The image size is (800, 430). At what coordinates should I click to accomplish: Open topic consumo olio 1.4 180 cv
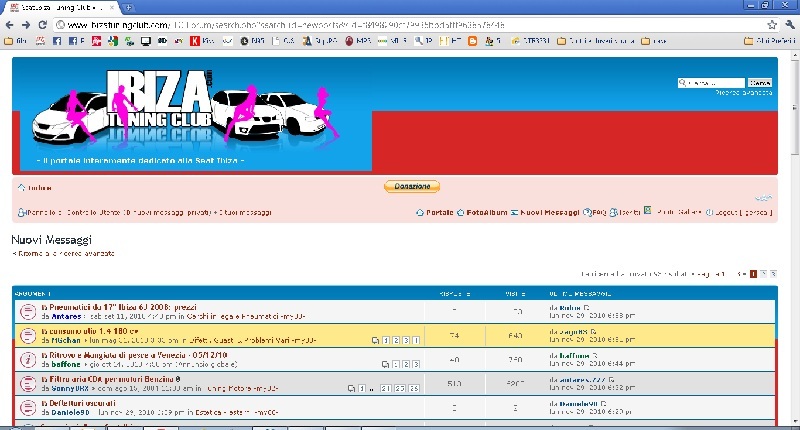pos(94,331)
